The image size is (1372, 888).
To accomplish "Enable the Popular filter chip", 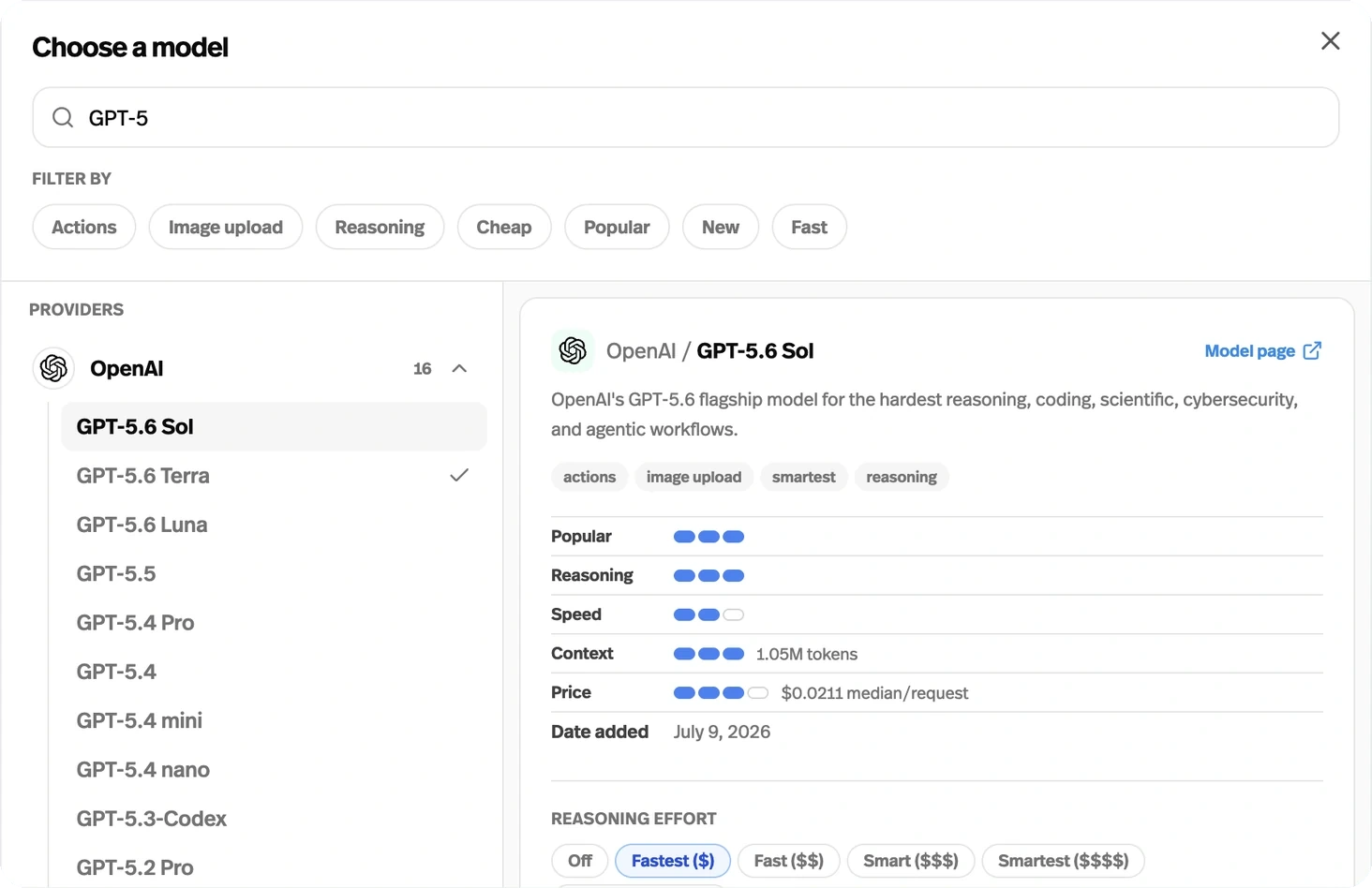I will pyautogui.click(x=617, y=227).
